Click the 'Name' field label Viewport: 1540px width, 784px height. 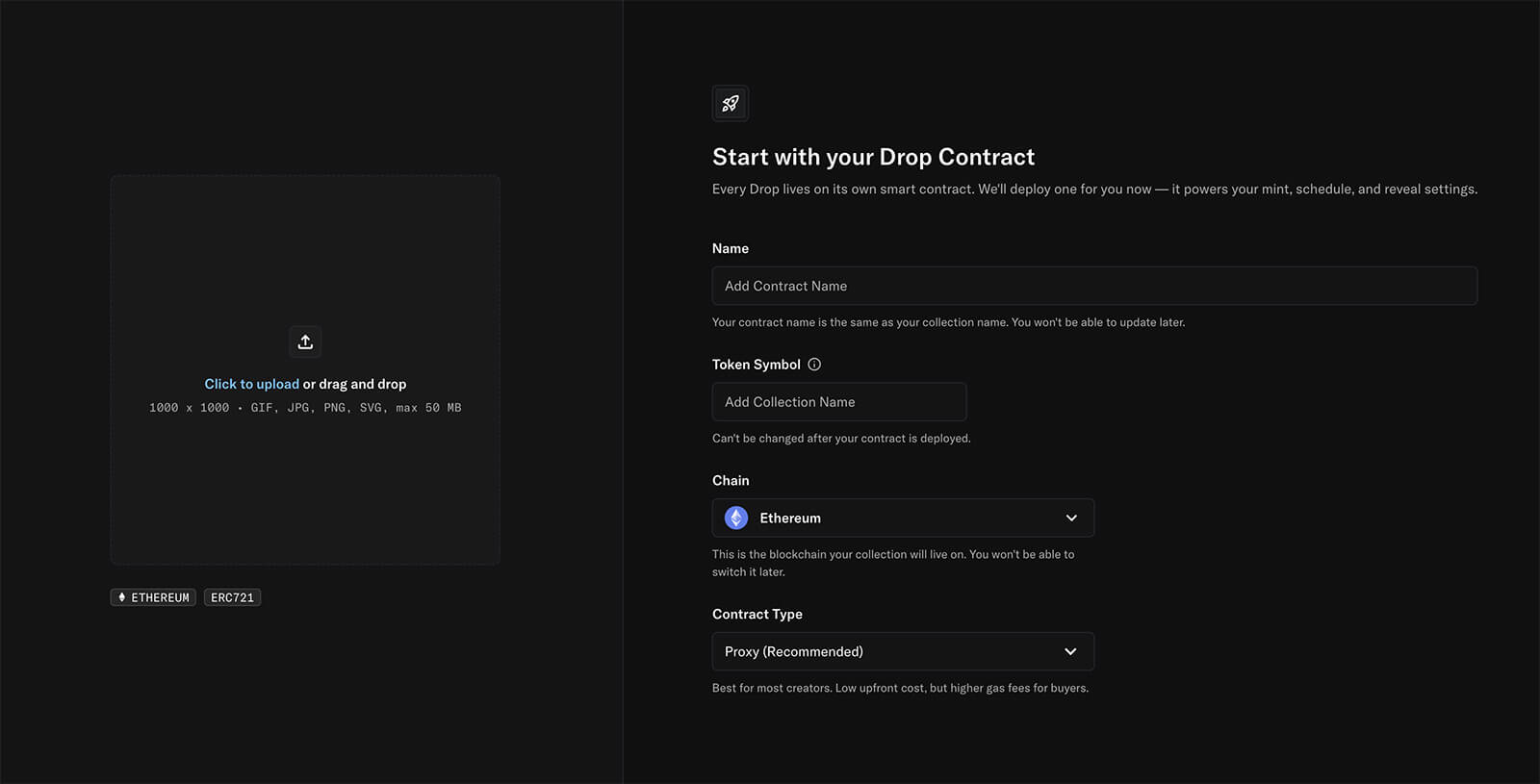coord(731,248)
